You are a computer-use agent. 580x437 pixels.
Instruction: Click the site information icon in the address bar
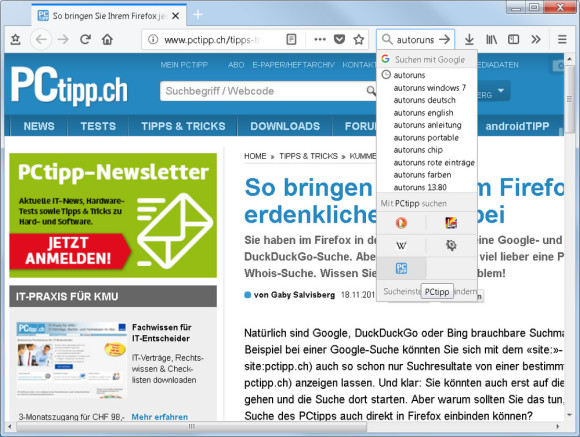[x=153, y=39]
